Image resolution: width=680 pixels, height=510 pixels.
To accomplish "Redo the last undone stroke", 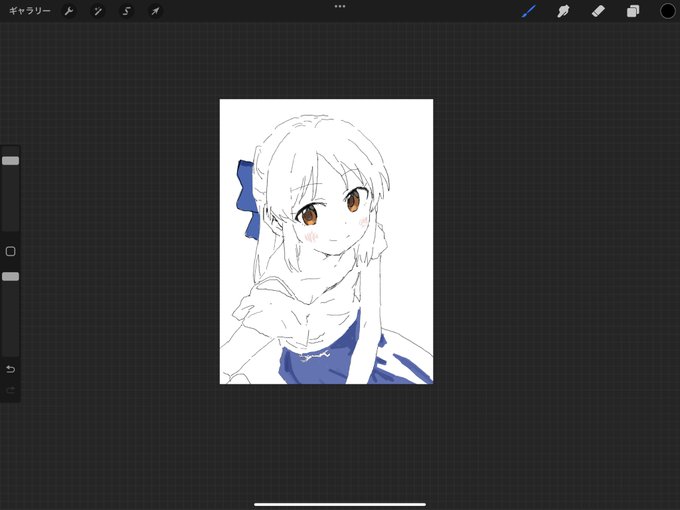I will point(10,391).
